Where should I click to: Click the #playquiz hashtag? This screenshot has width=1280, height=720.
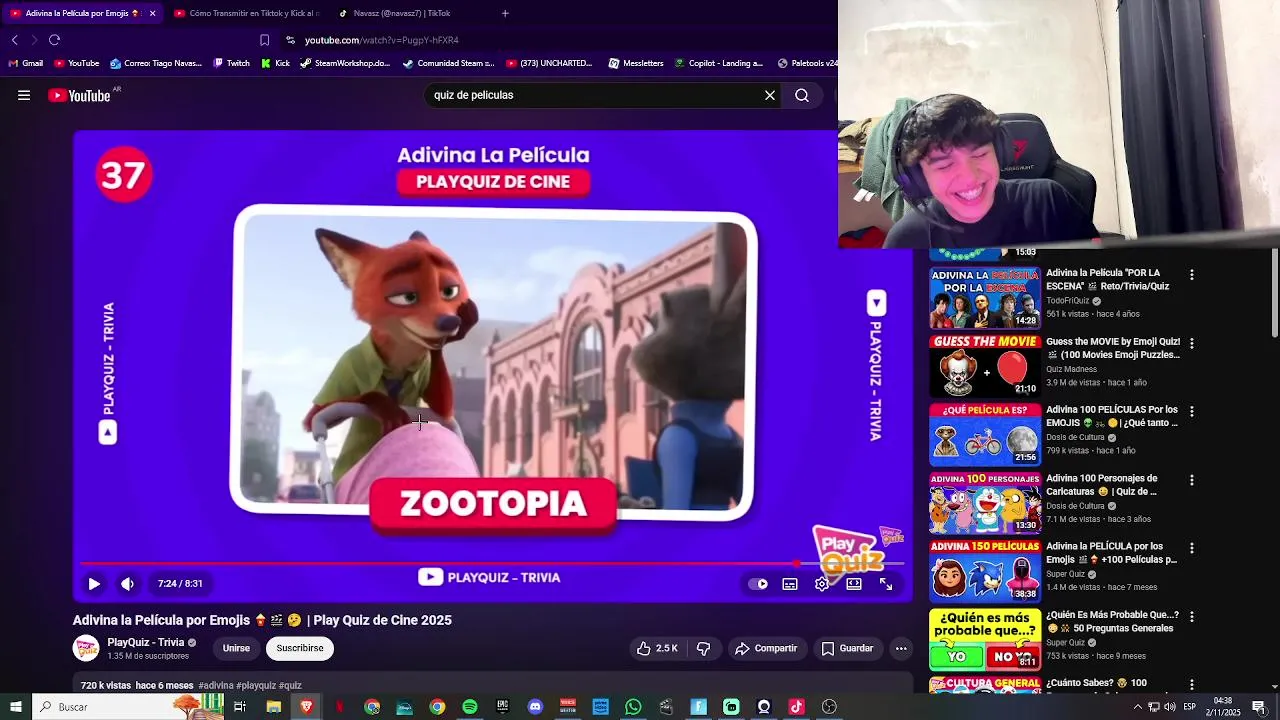tap(256, 685)
